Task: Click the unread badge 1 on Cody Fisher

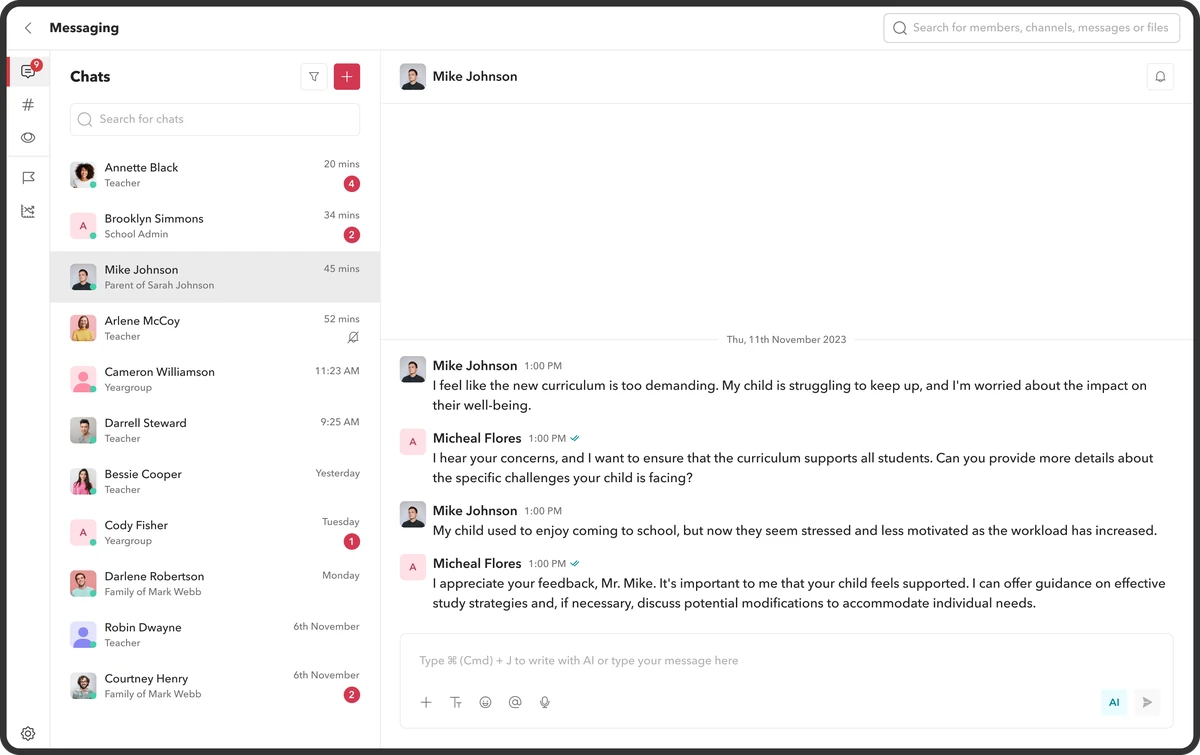Action: click(x=351, y=542)
